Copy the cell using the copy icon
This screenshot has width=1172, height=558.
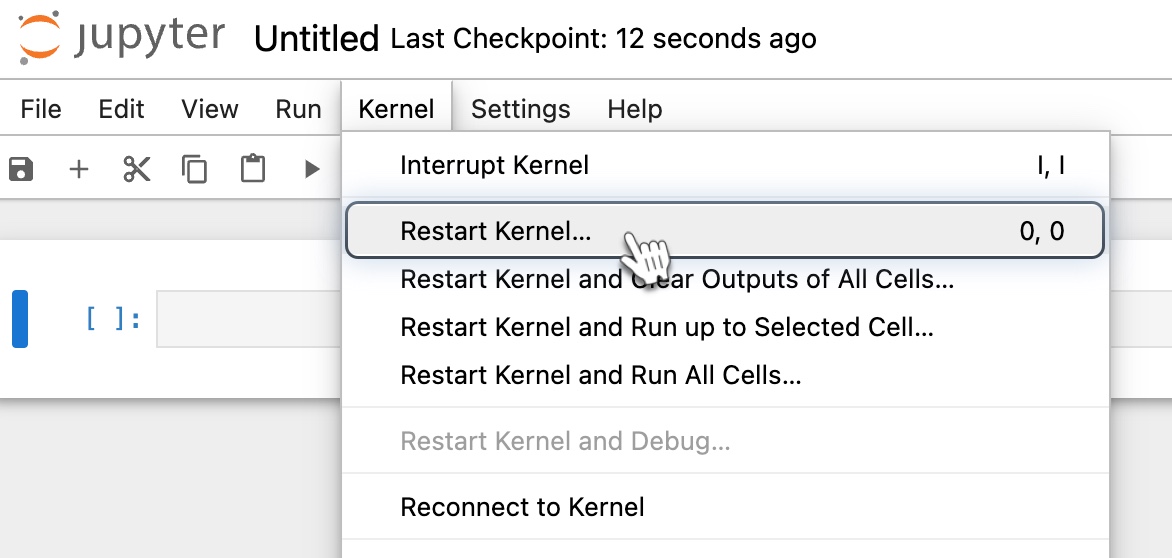pos(194,169)
